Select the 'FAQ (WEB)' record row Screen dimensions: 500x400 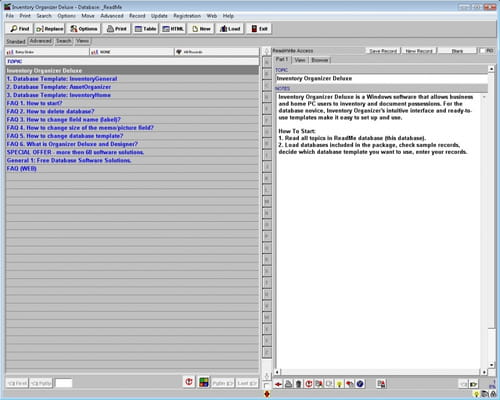(132, 169)
